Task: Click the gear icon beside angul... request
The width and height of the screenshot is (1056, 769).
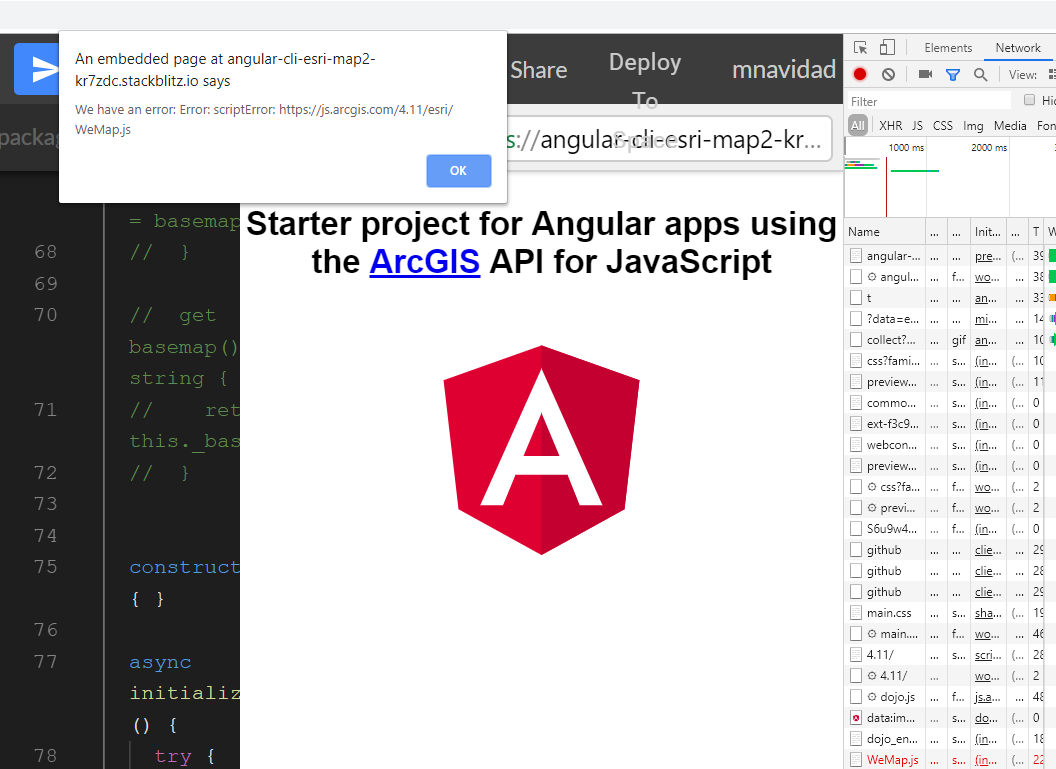Action: (872, 277)
